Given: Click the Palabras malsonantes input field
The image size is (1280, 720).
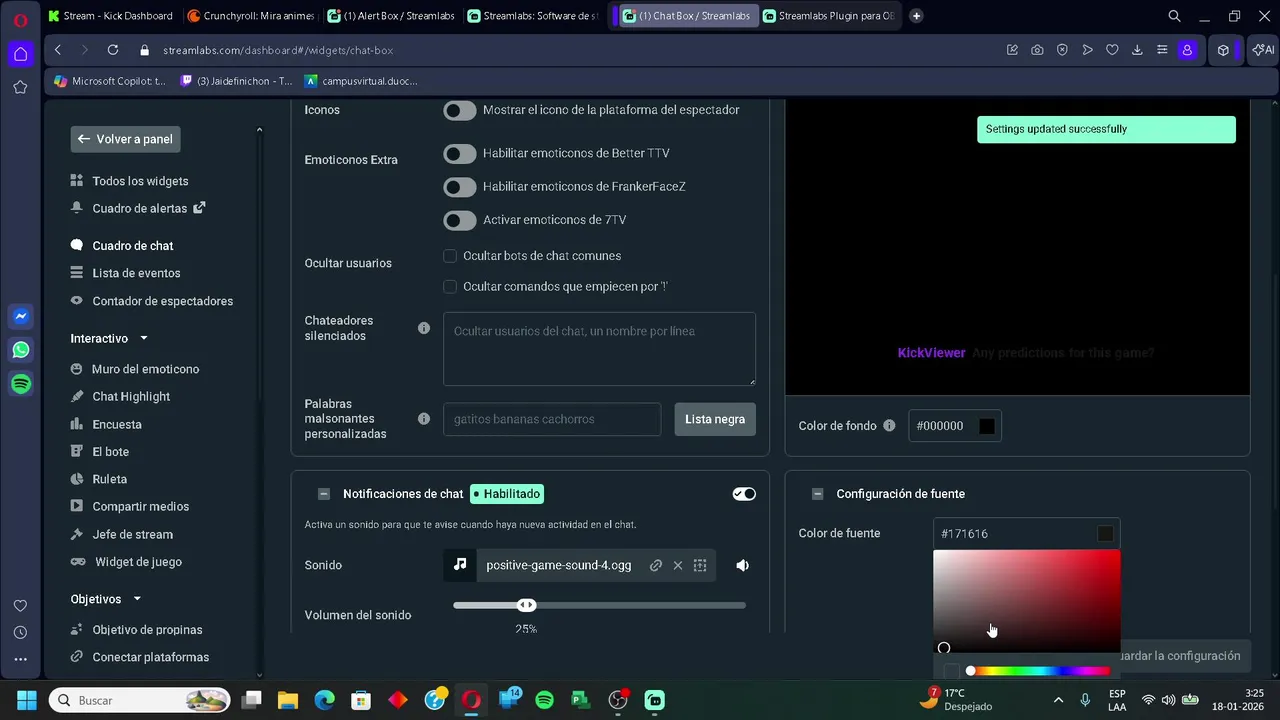Looking at the screenshot, I should (552, 419).
